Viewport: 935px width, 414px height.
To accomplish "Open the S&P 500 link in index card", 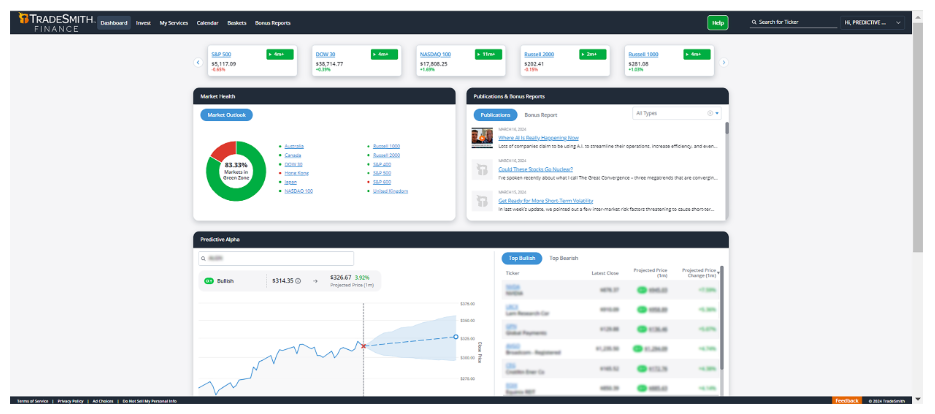I will point(221,54).
